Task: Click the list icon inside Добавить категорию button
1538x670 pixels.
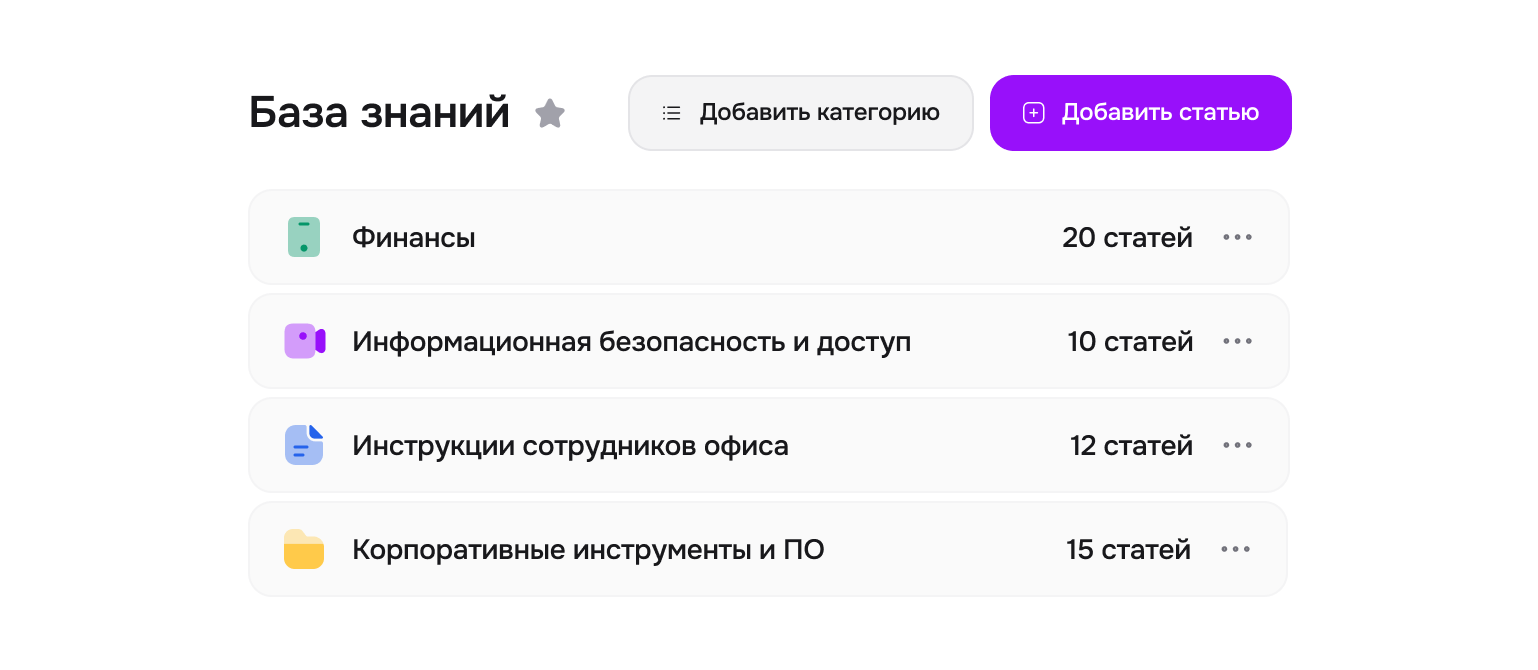Action: coord(671,112)
